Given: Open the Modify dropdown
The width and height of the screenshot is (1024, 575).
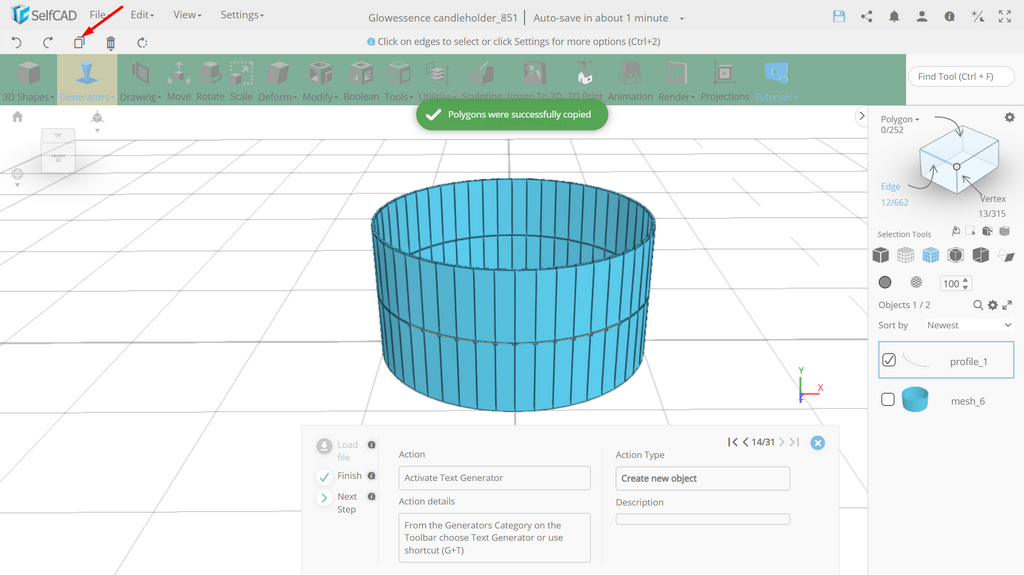Looking at the screenshot, I should 320,81.
